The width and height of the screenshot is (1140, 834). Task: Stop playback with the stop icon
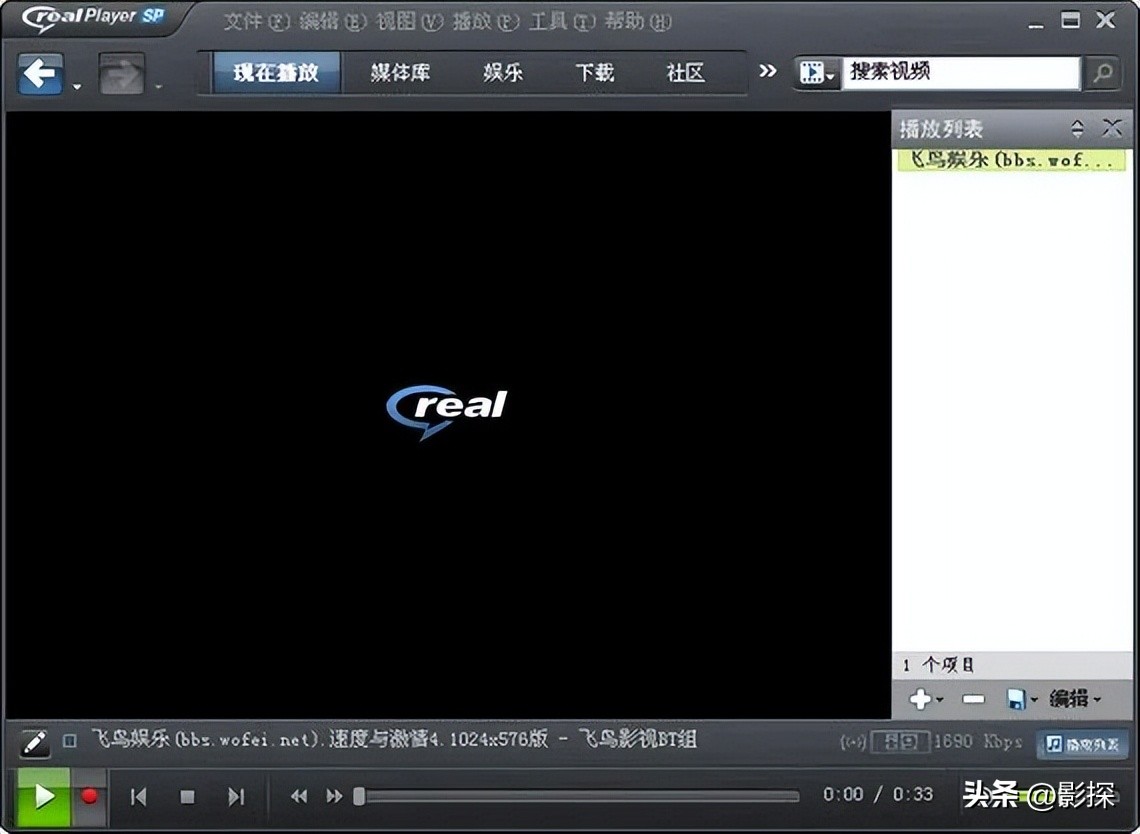click(187, 797)
